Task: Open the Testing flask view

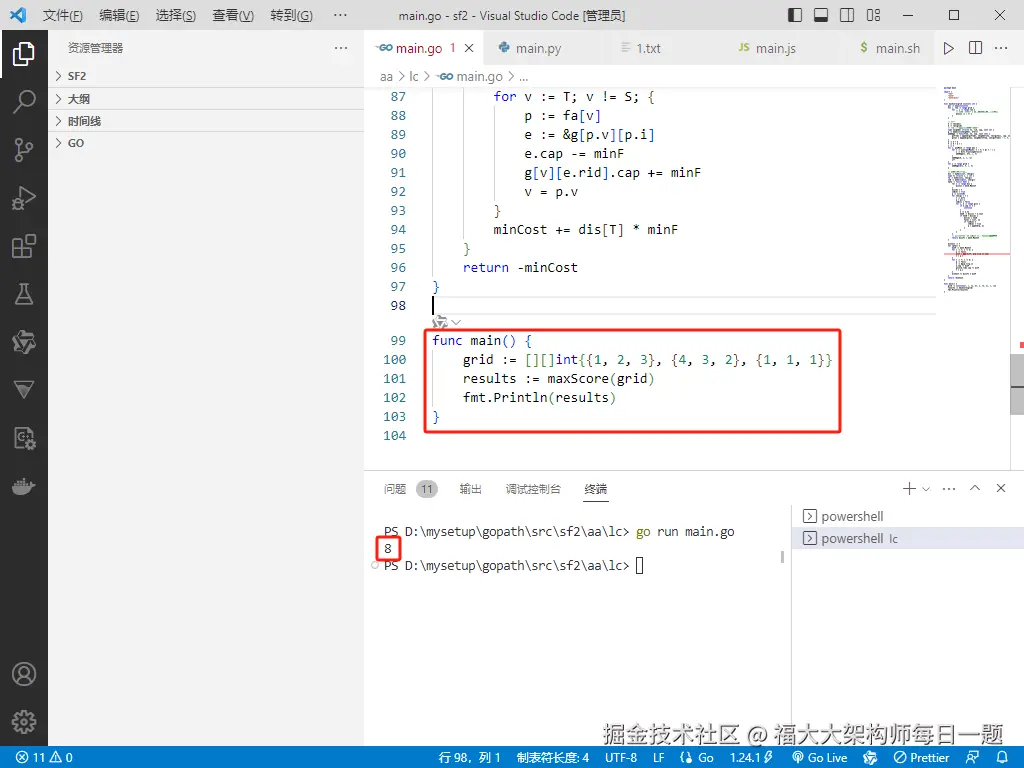Action: point(24,294)
